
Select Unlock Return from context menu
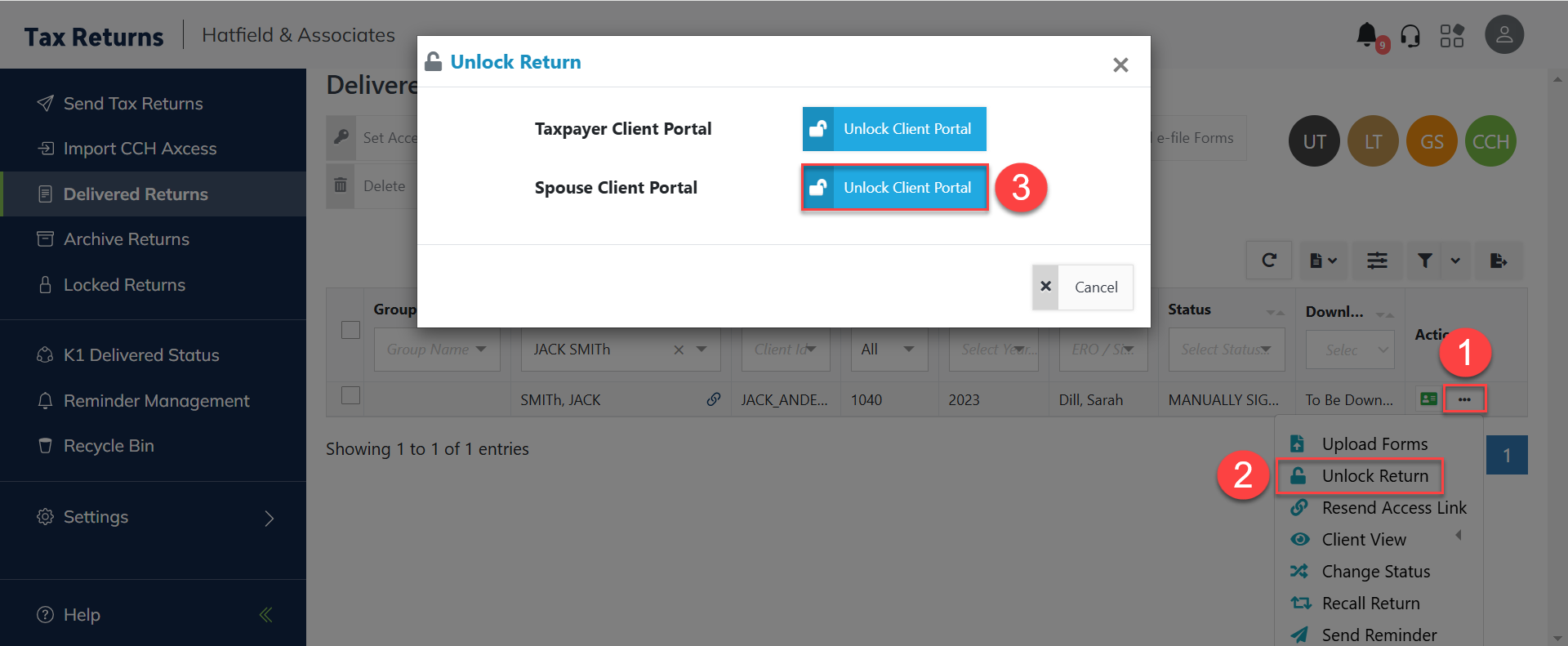(x=1374, y=476)
